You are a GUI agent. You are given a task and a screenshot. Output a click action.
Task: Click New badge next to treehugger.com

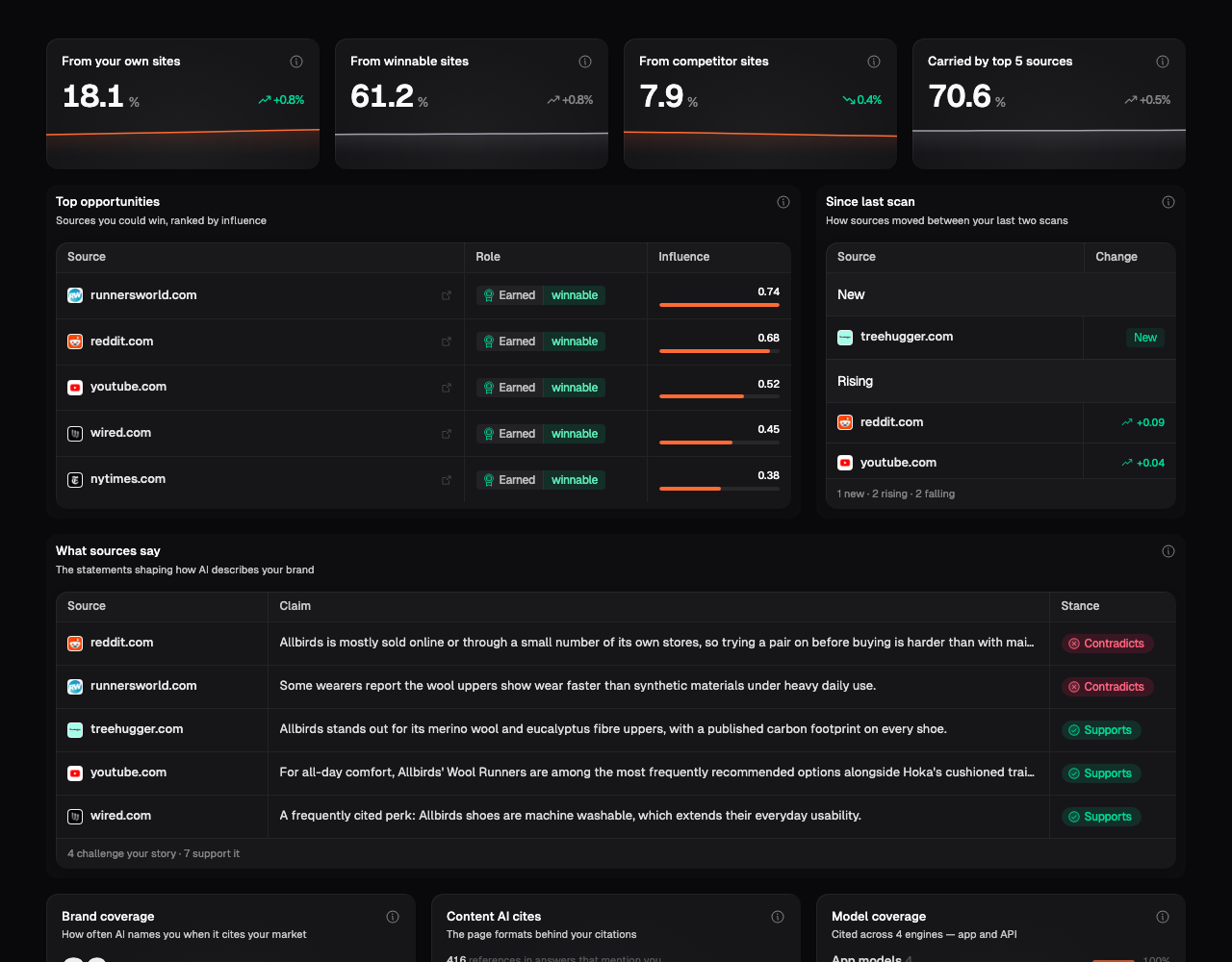click(1145, 338)
